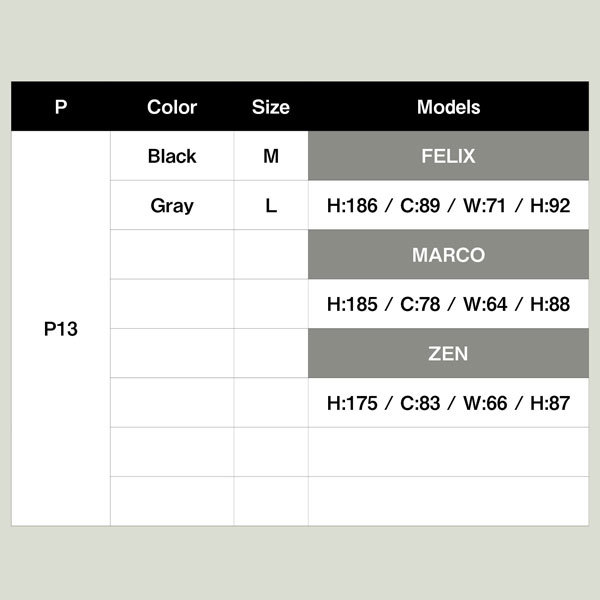Image resolution: width=600 pixels, height=600 pixels.
Task: Click the size L cell
Action: click(271, 206)
